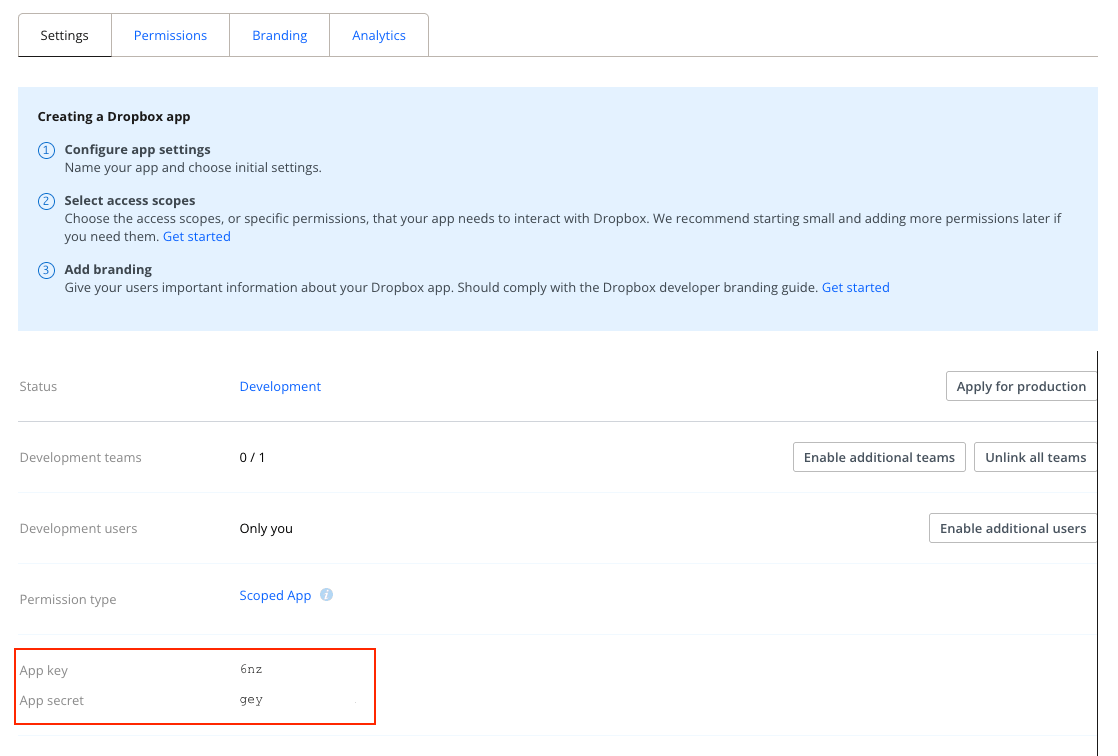Click the Development status link
This screenshot has height=756, width=1118.
click(x=280, y=386)
